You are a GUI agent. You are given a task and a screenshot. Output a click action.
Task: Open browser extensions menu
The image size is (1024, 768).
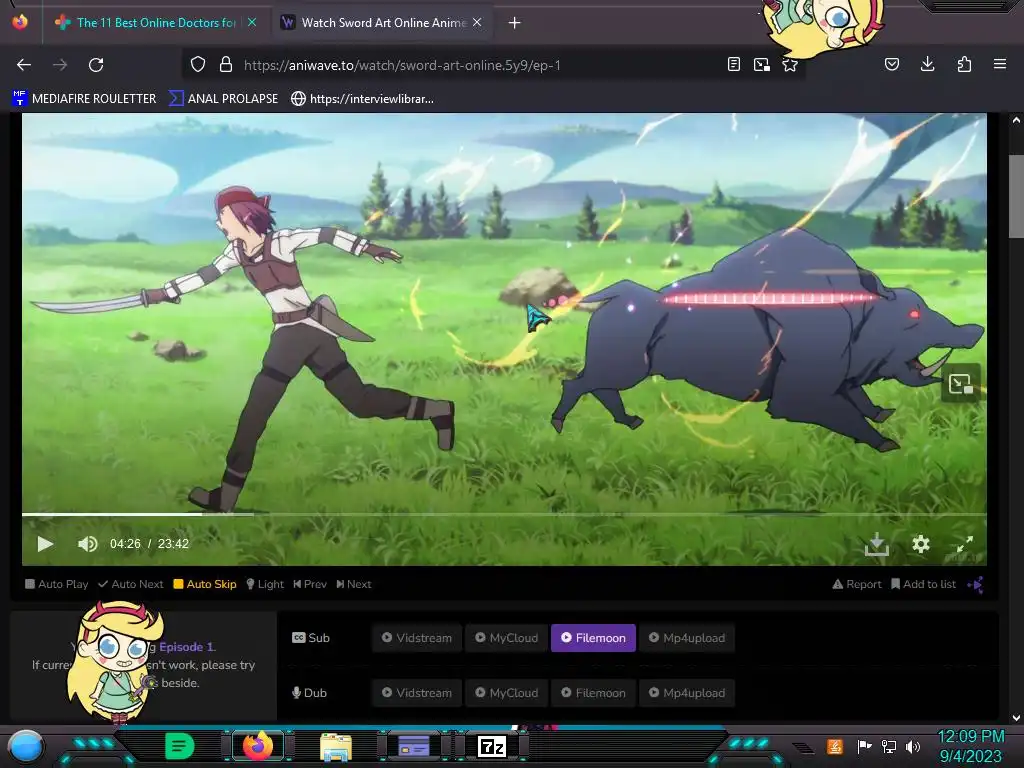point(964,64)
